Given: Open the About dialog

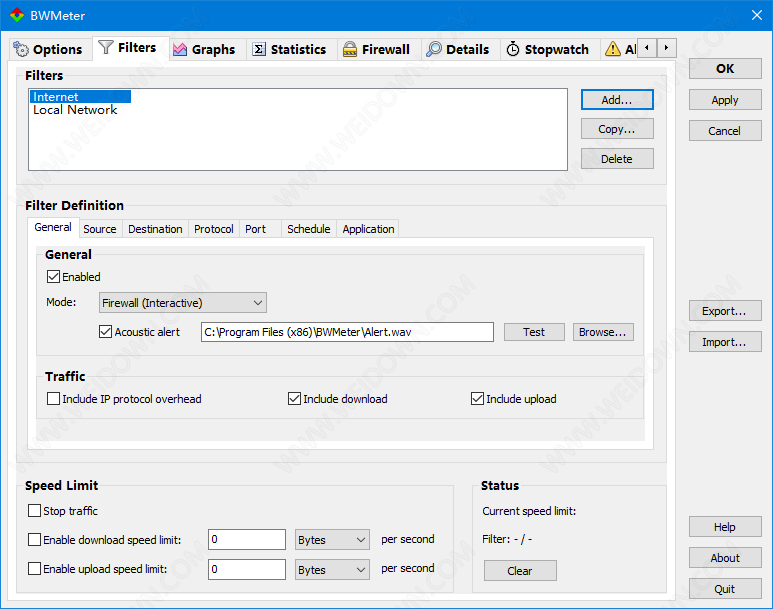Looking at the screenshot, I should 725,558.
